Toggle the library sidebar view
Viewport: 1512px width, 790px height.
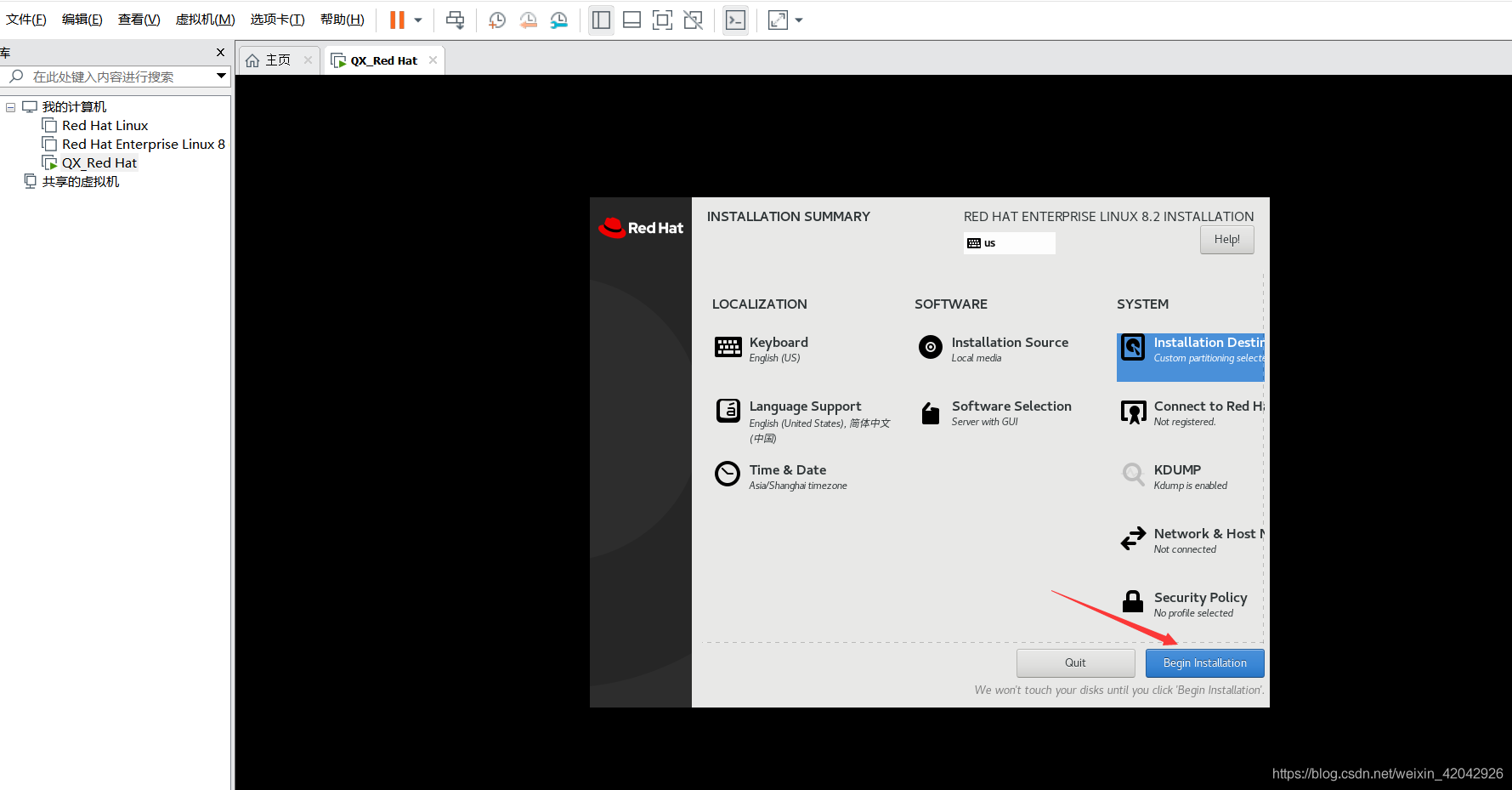tap(601, 20)
